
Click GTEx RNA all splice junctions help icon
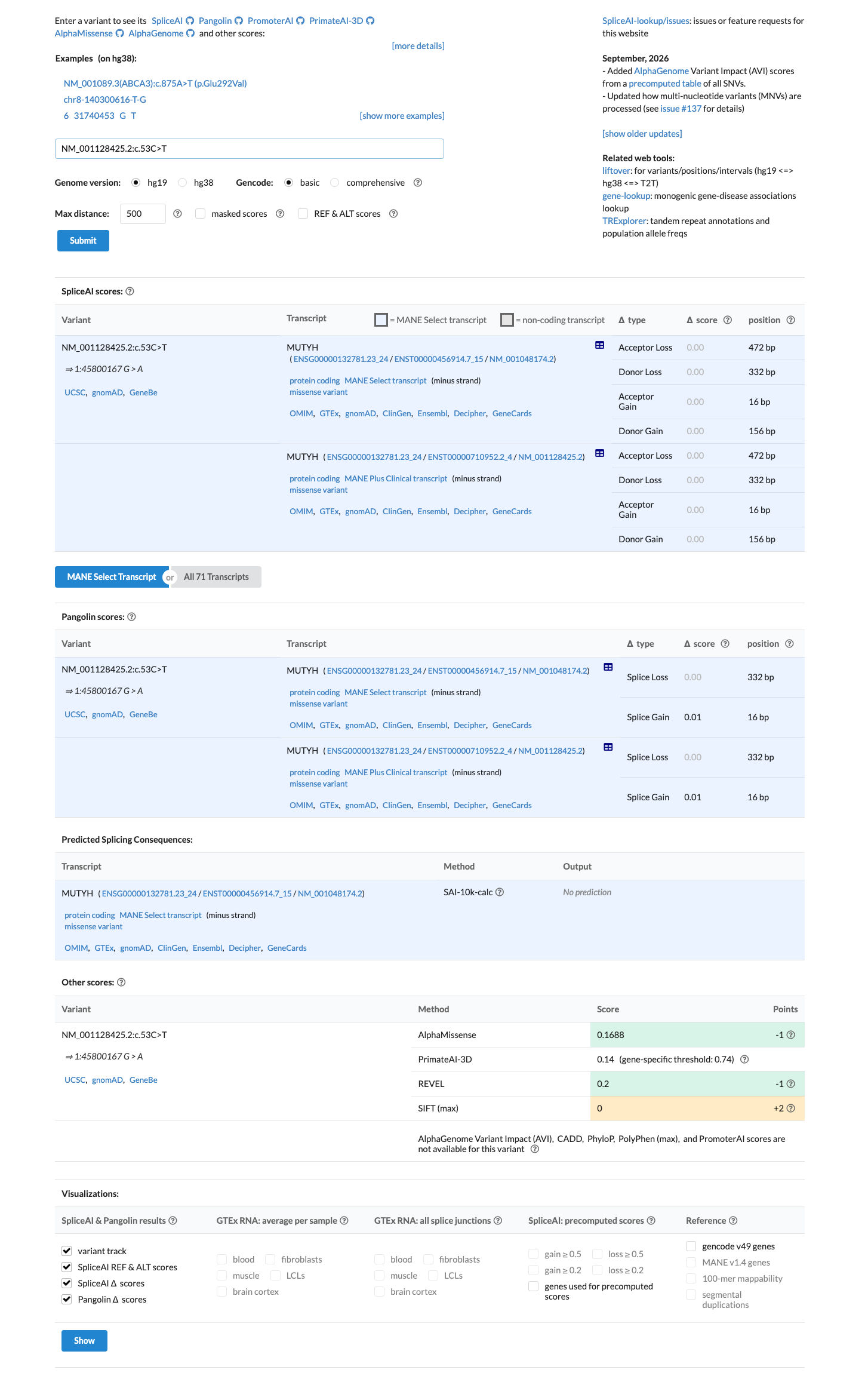498,1221
